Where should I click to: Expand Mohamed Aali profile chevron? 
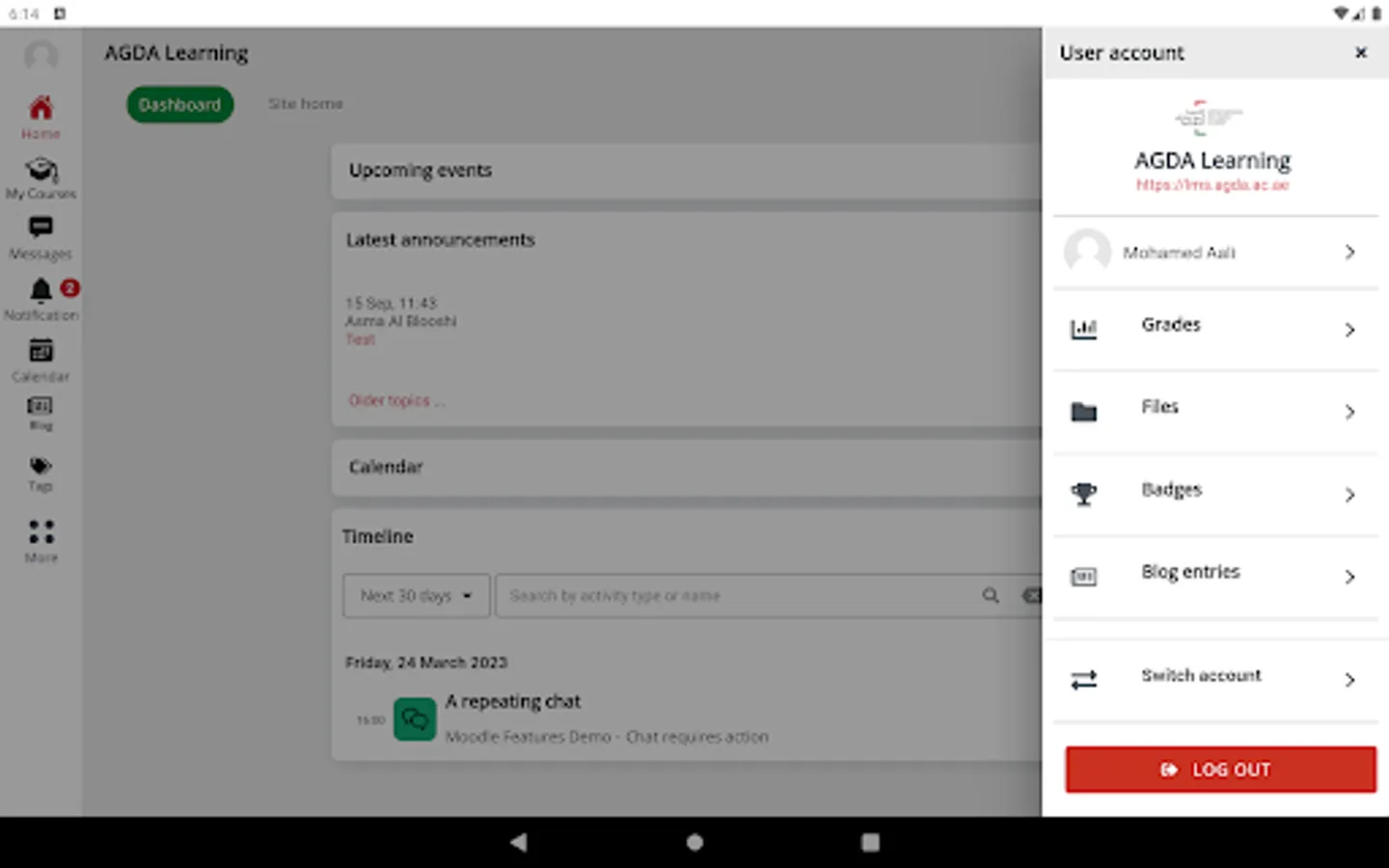pos(1350,252)
